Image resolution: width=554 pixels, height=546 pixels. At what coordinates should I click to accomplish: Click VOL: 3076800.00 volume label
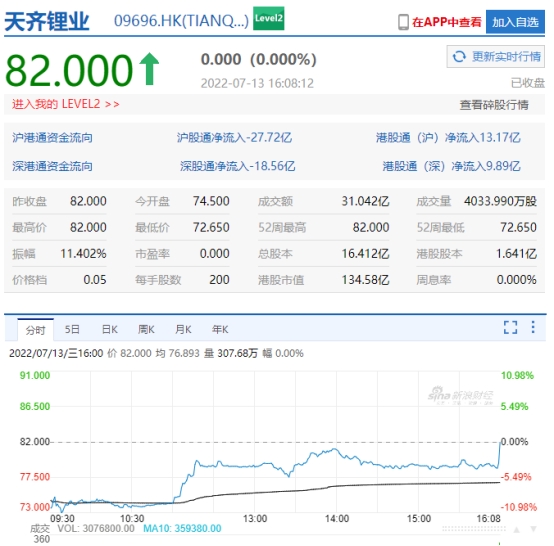coord(96,528)
